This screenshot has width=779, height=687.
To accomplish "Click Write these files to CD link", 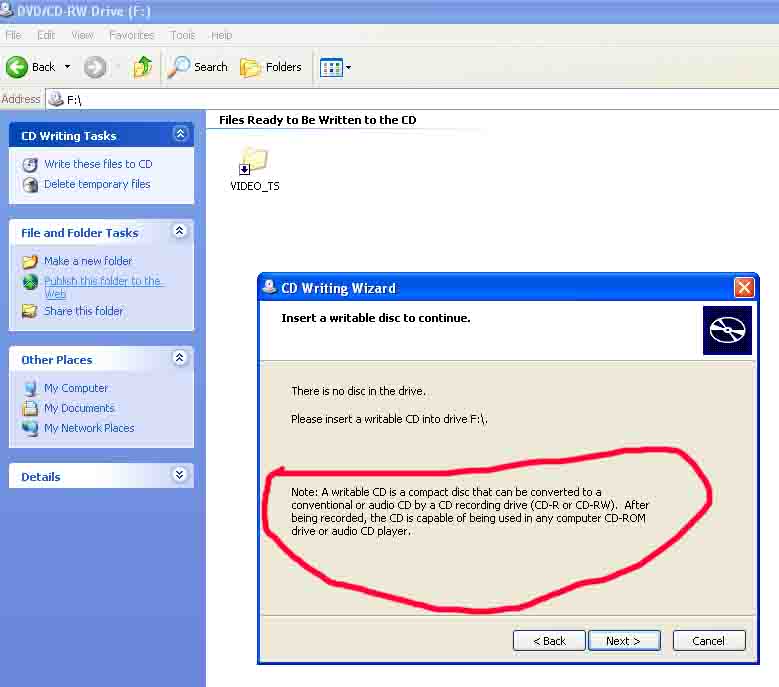I will [98, 164].
